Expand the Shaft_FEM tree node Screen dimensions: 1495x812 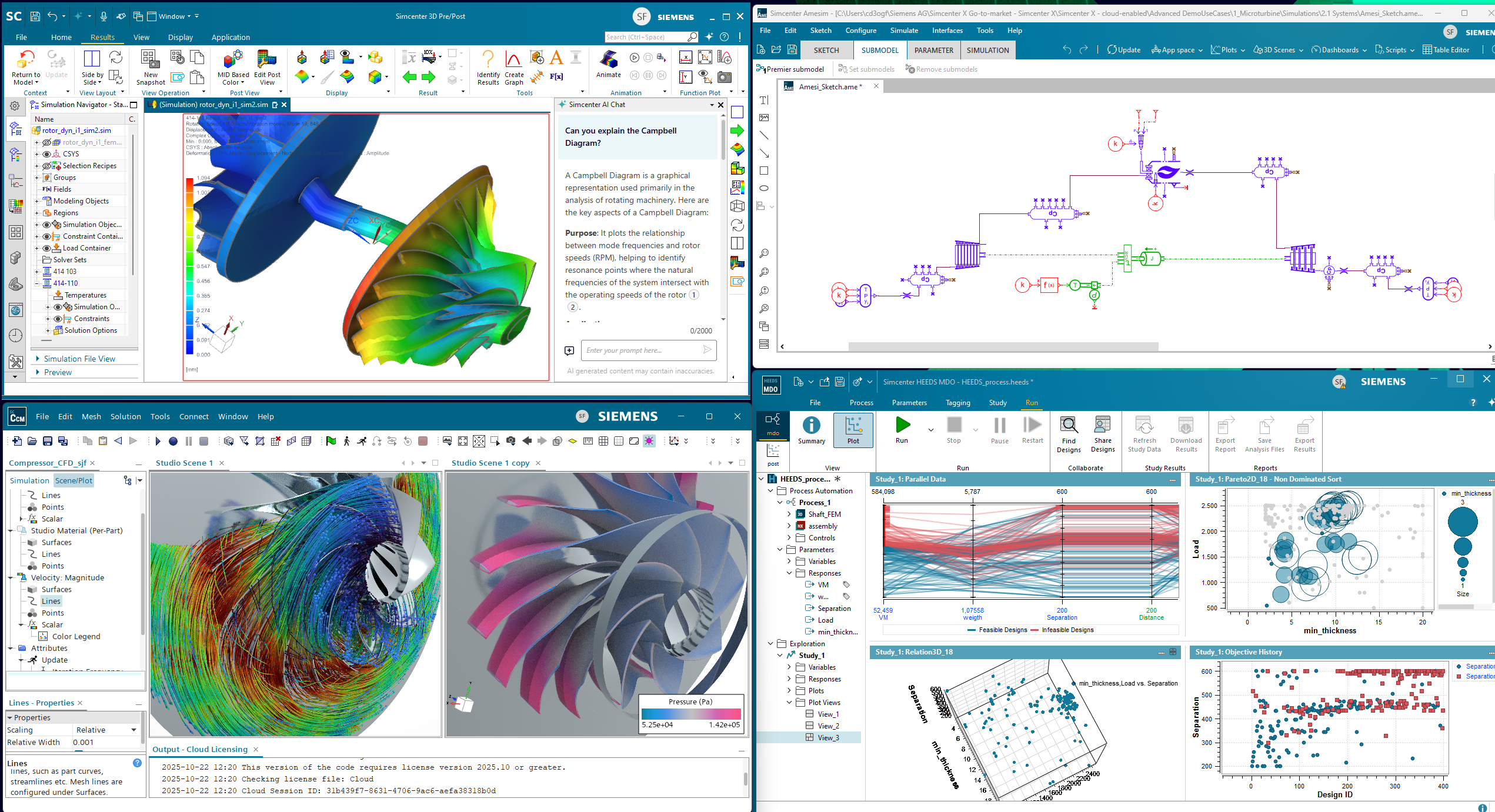point(789,514)
